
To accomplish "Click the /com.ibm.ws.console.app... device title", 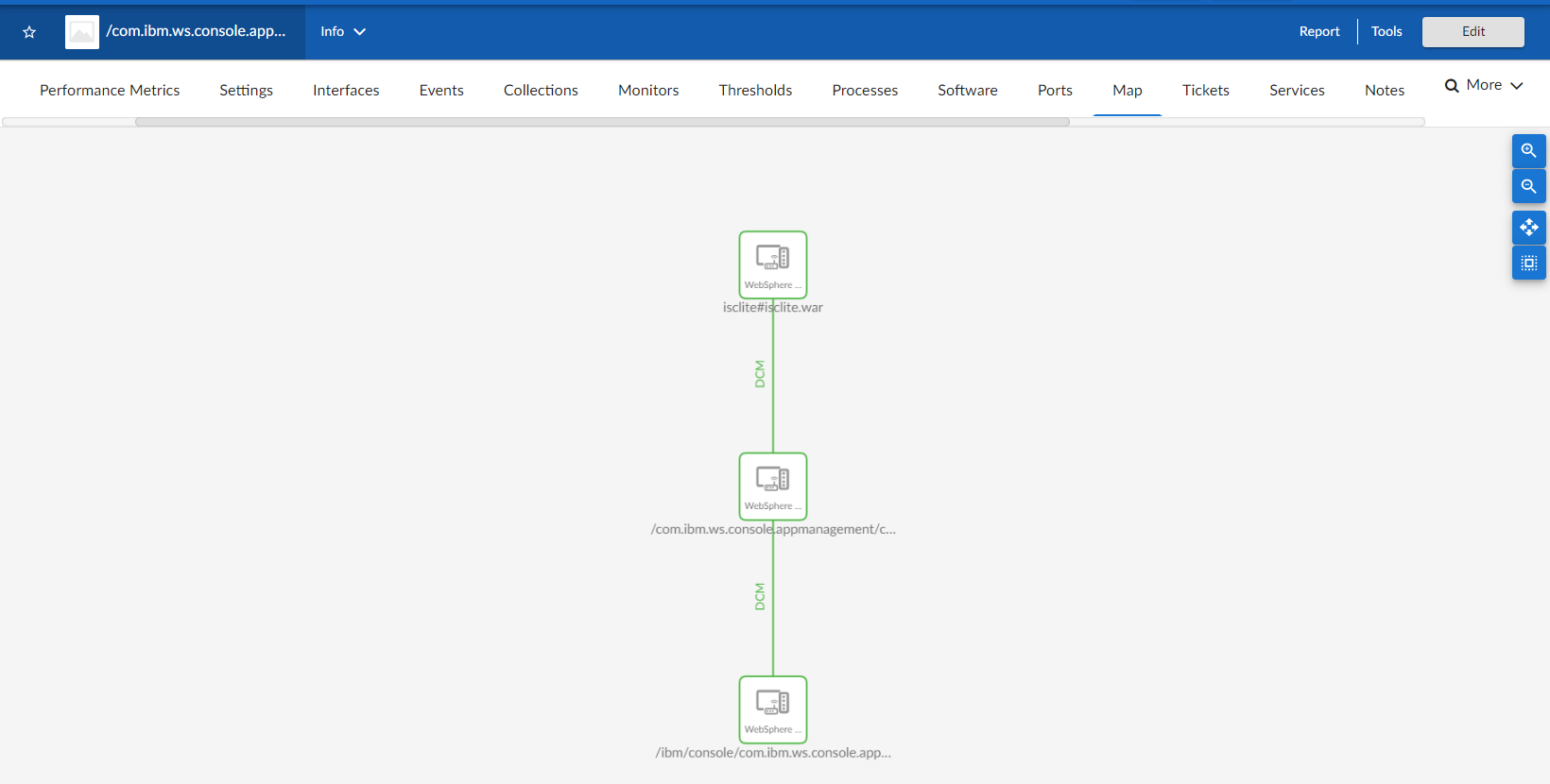I will click(x=196, y=31).
